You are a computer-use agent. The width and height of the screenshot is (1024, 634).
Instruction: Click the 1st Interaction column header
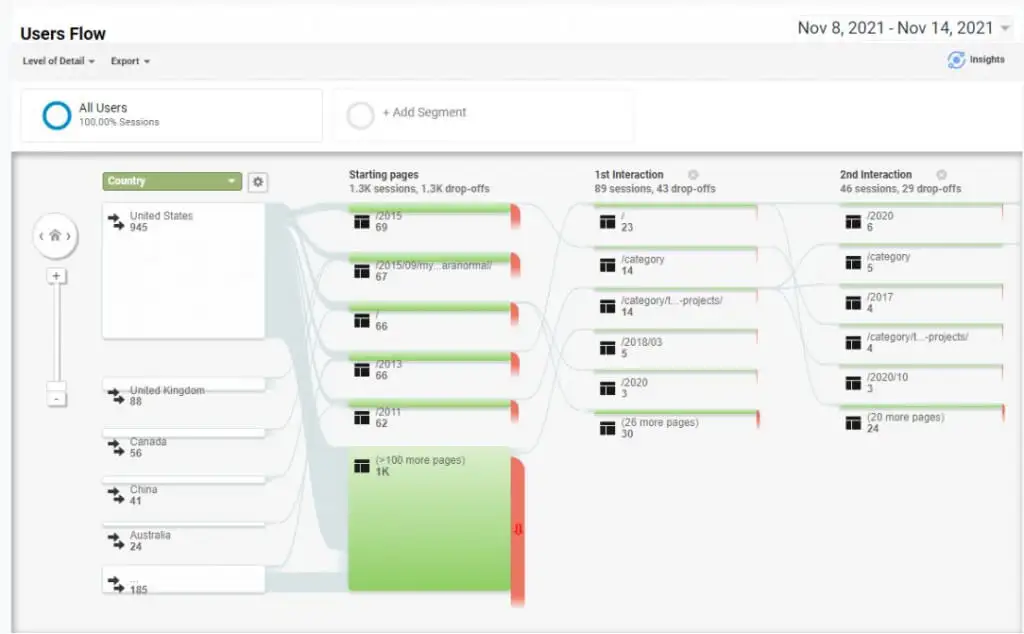click(x=629, y=174)
